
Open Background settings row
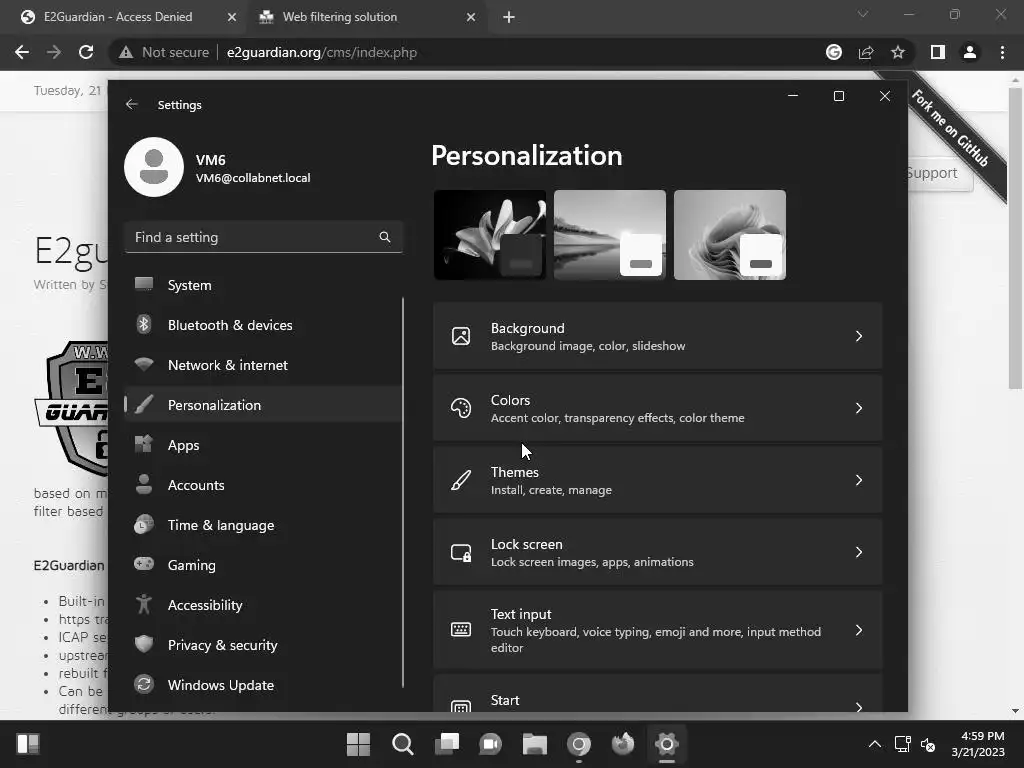658,336
